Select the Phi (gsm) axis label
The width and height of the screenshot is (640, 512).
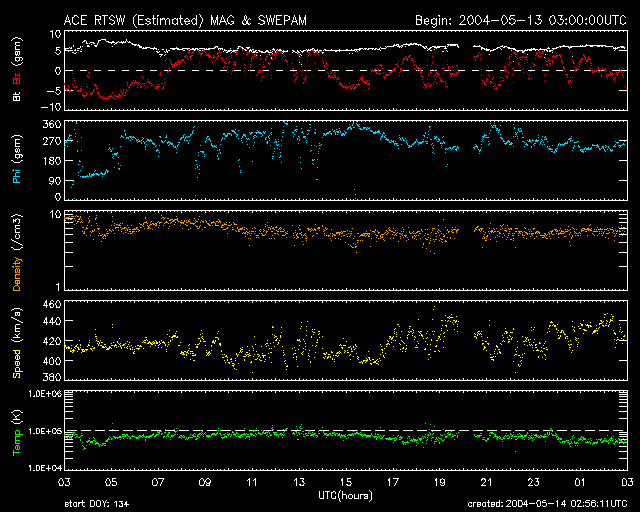[x=17, y=160]
